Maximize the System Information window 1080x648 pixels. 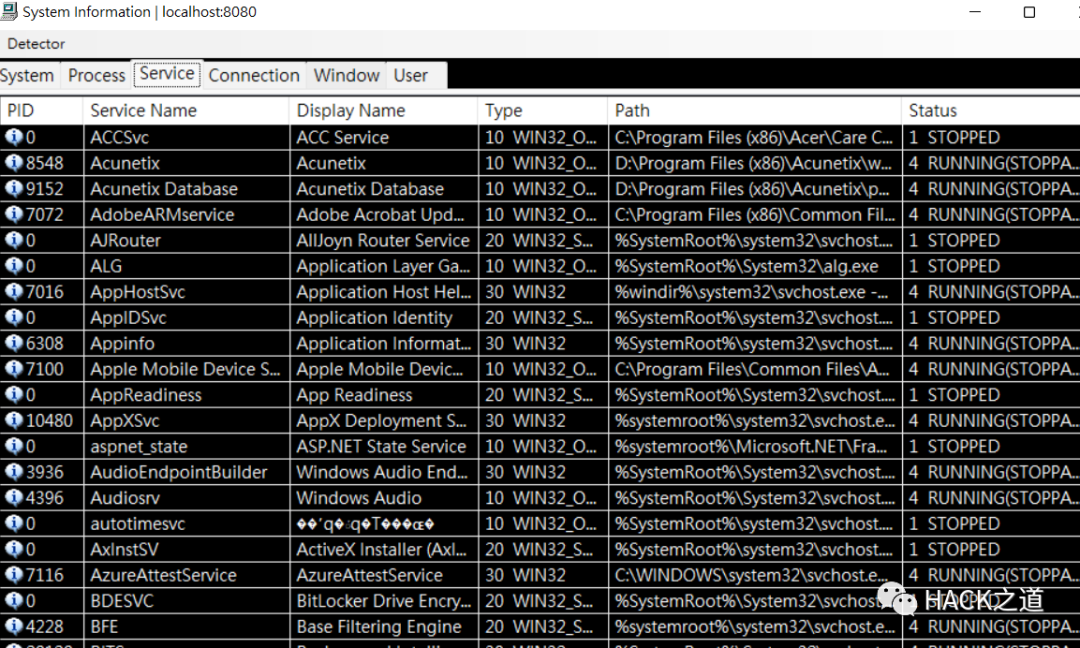[x=1029, y=12]
